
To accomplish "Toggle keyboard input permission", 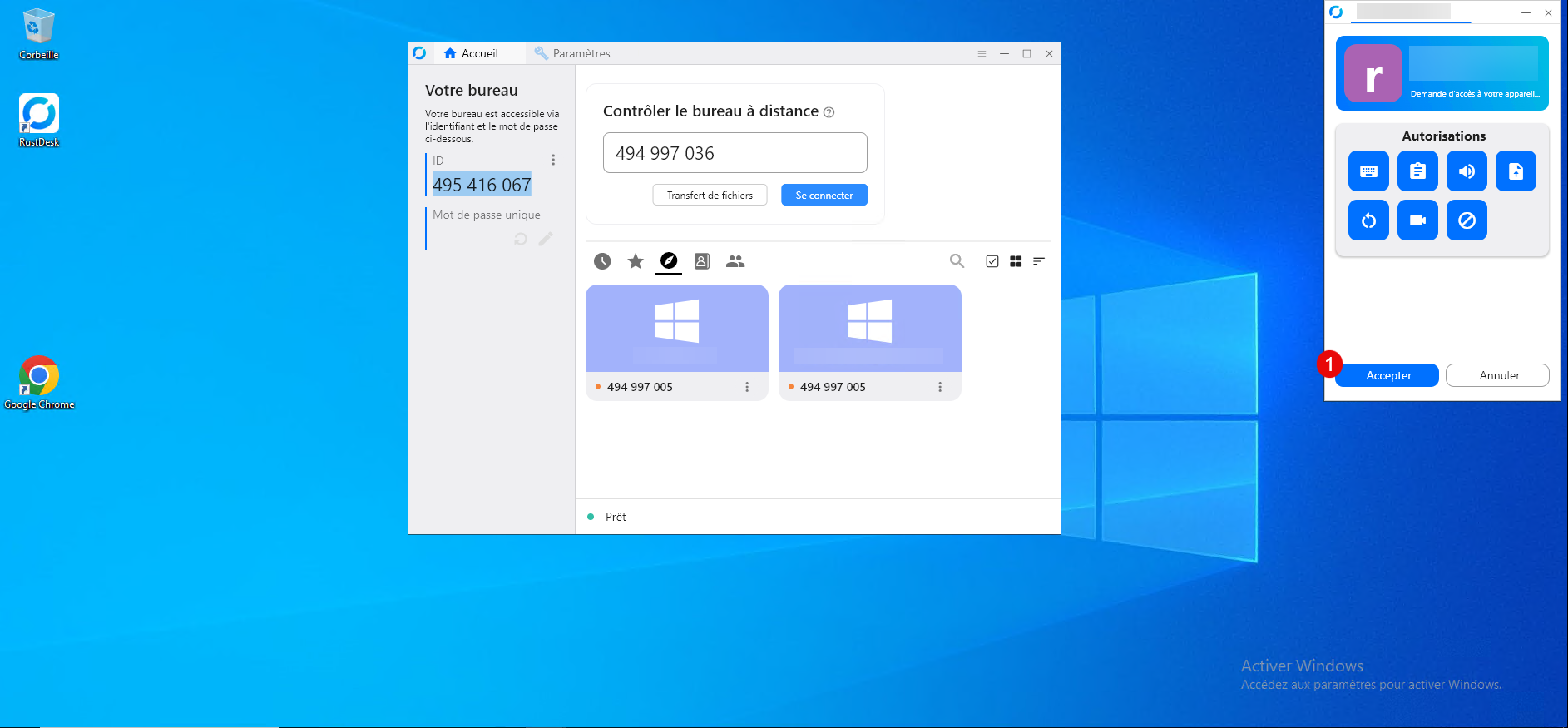I will pyautogui.click(x=1368, y=171).
